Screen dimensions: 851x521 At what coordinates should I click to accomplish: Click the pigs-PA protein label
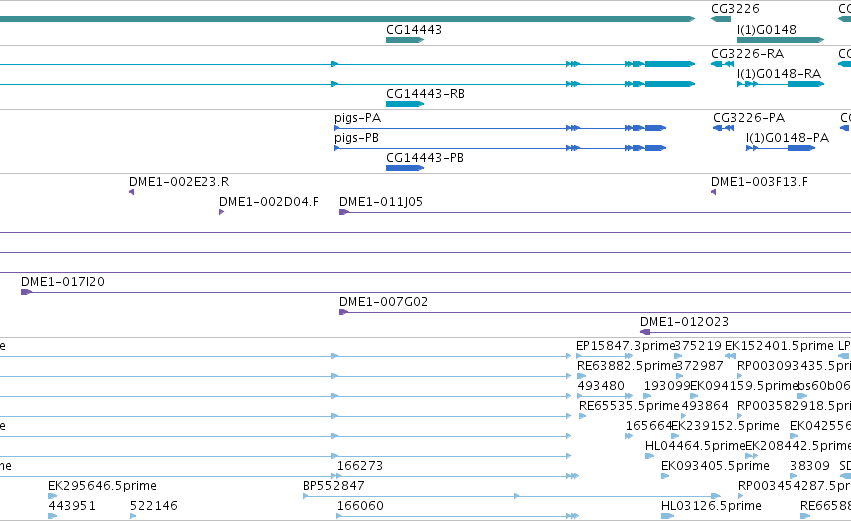pyautogui.click(x=358, y=118)
